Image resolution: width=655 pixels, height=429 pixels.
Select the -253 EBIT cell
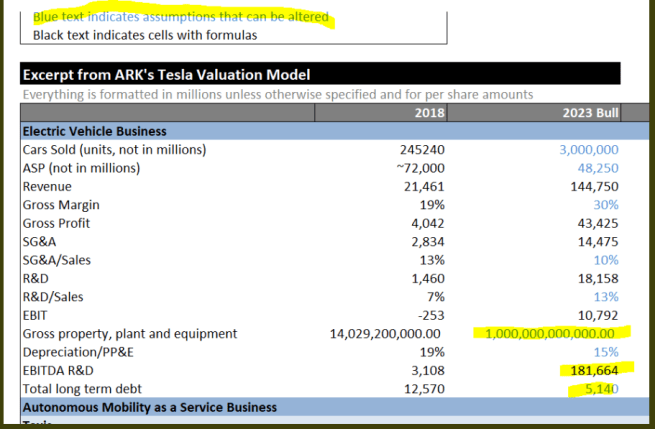click(x=430, y=315)
